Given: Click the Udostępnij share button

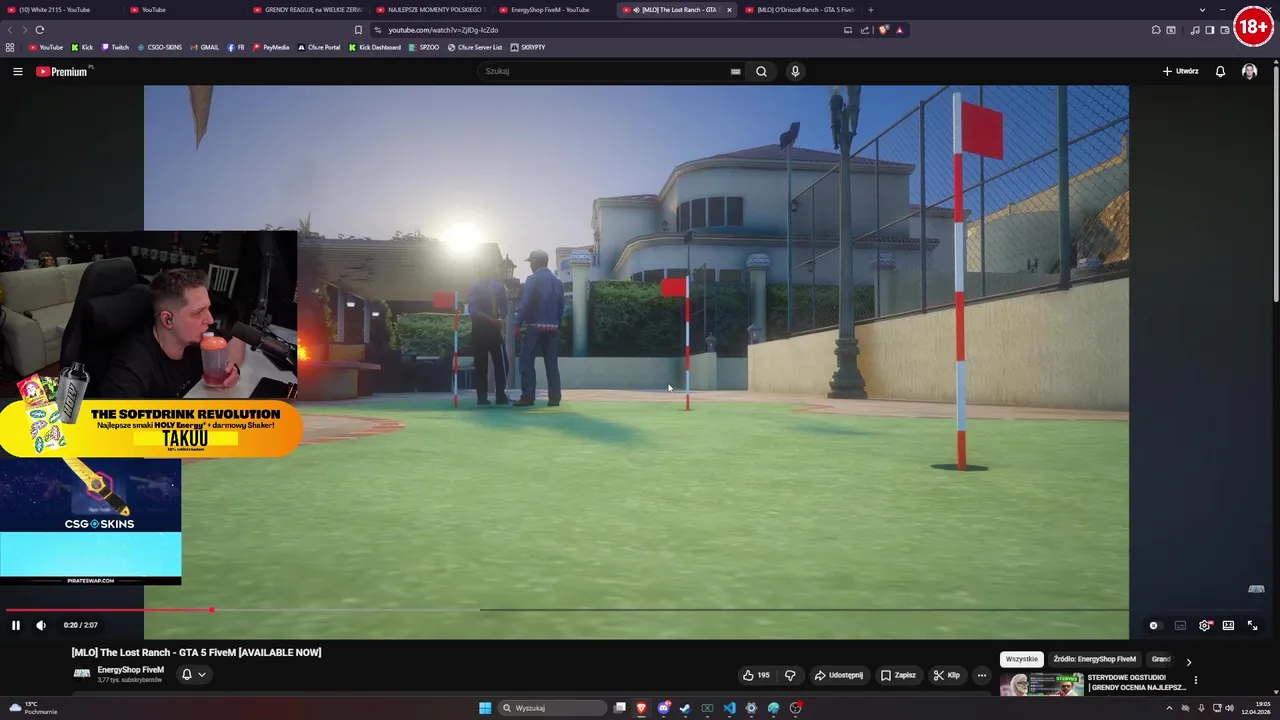Looking at the screenshot, I should pyautogui.click(x=838, y=675).
